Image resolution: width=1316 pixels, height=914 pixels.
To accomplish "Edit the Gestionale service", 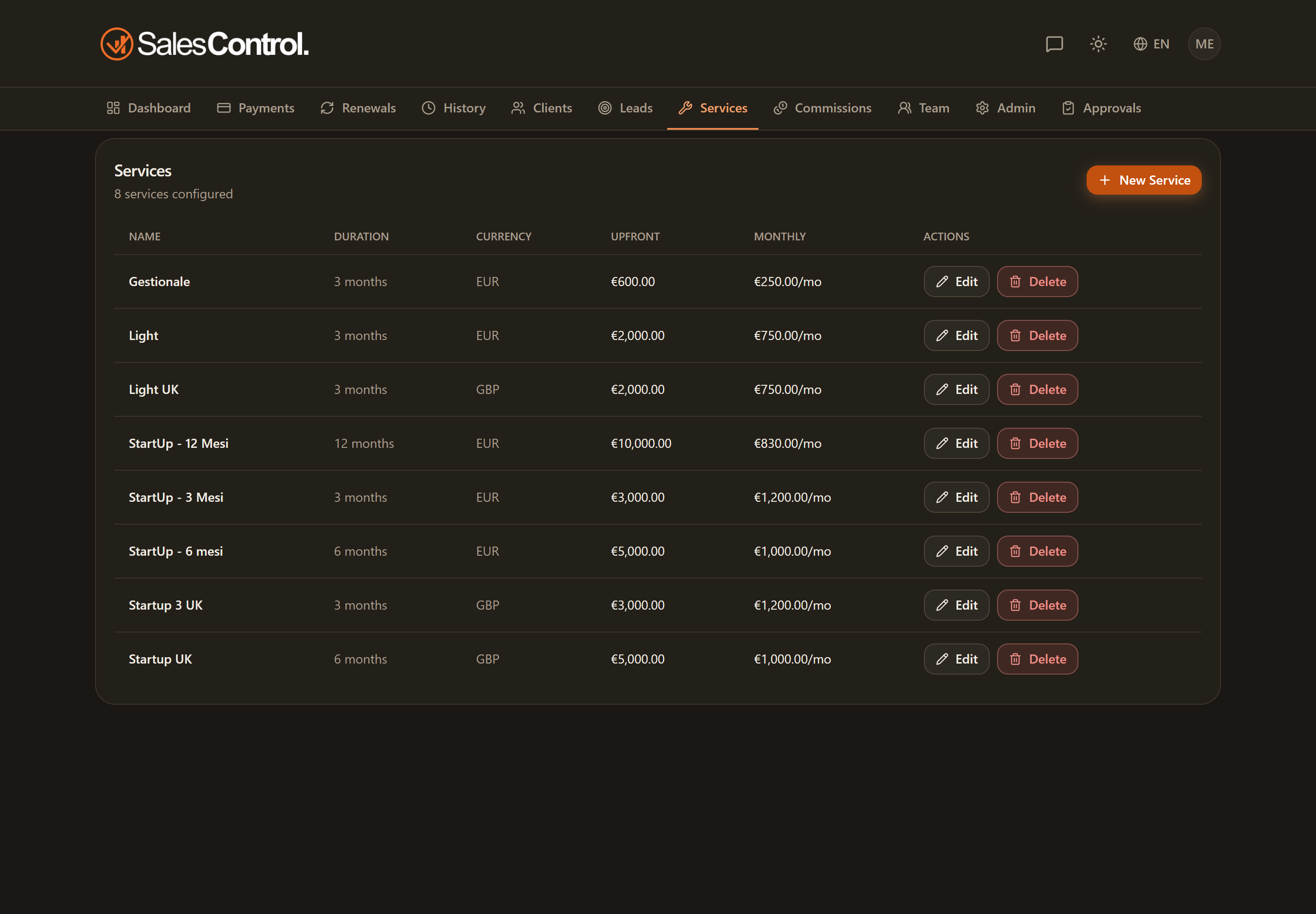I will pyautogui.click(x=956, y=282).
